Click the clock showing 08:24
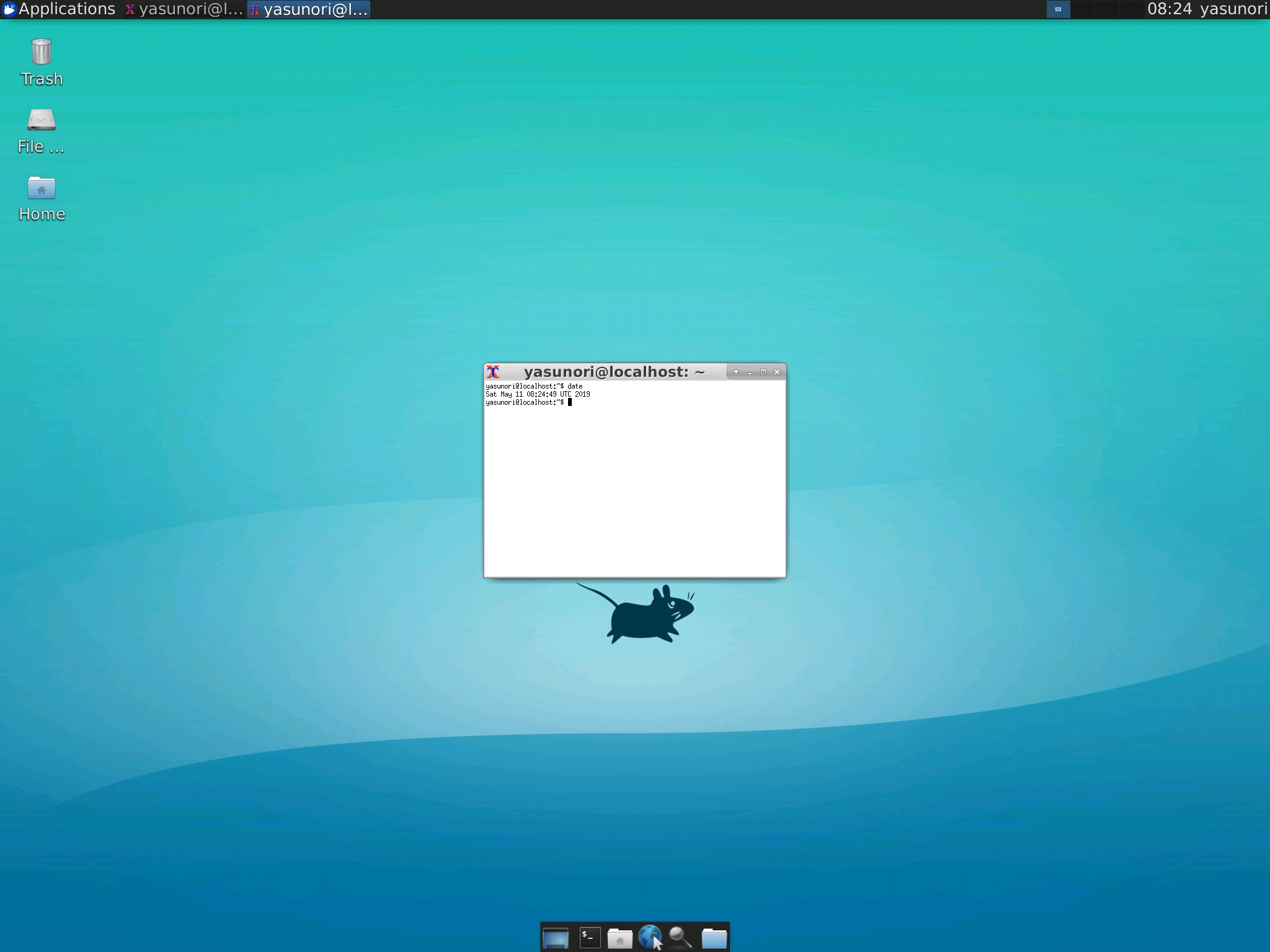The image size is (1270, 952). coord(1170,9)
